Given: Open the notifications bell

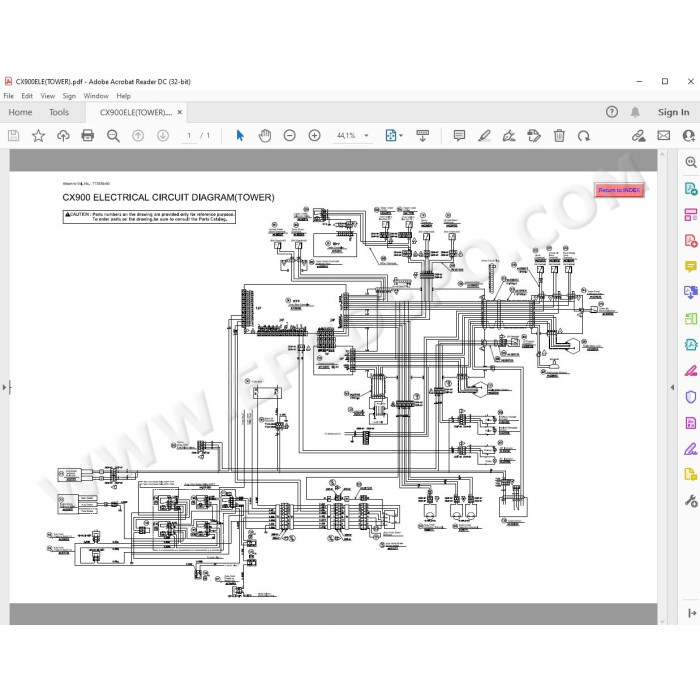Looking at the screenshot, I should coord(635,112).
